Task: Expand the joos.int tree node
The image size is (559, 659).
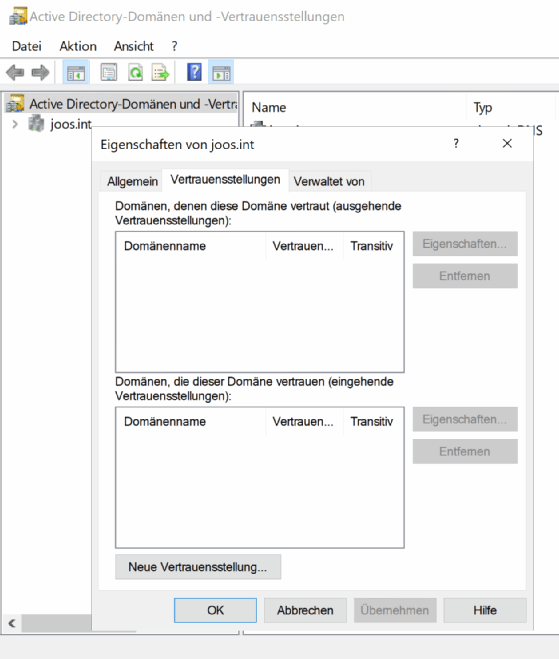Action: 15,124
